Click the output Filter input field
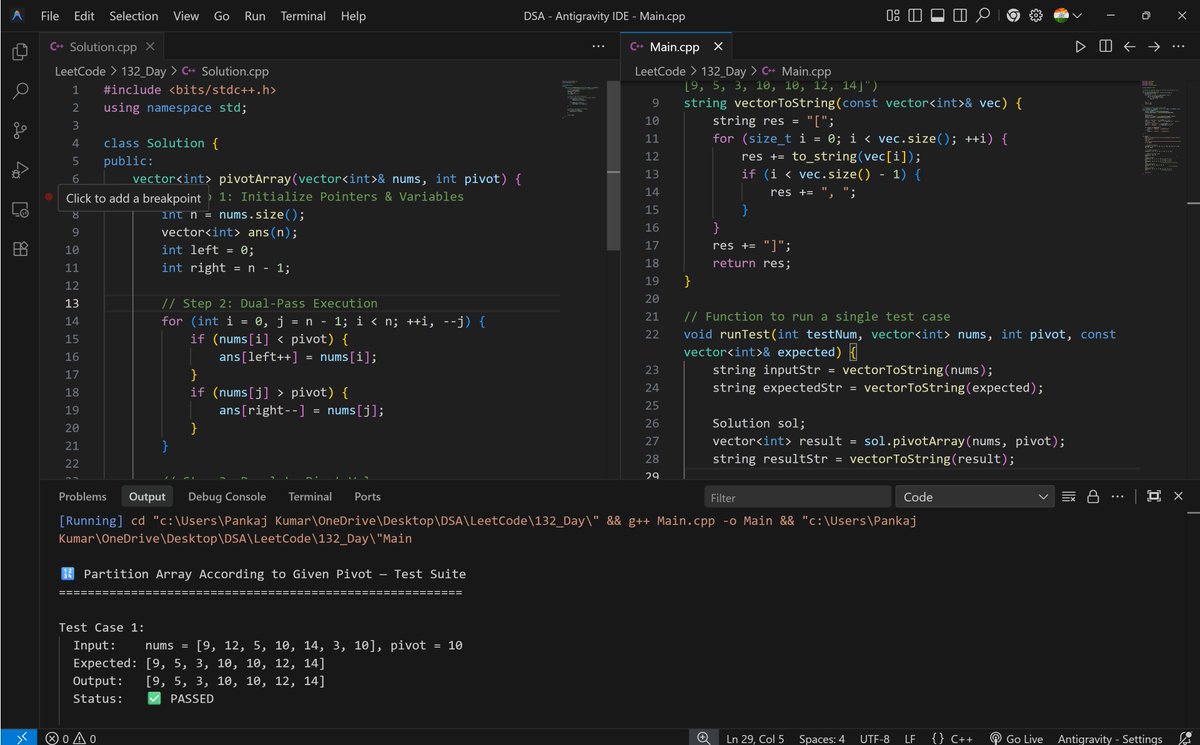Viewport: 1200px width, 745px height. (x=797, y=497)
